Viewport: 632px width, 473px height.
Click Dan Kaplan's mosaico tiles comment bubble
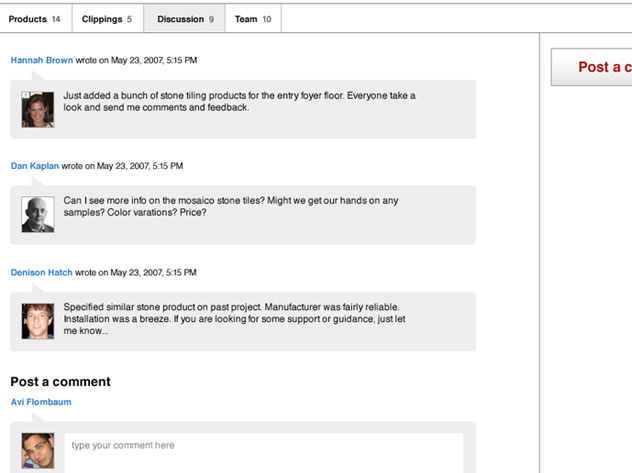[243, 215]
